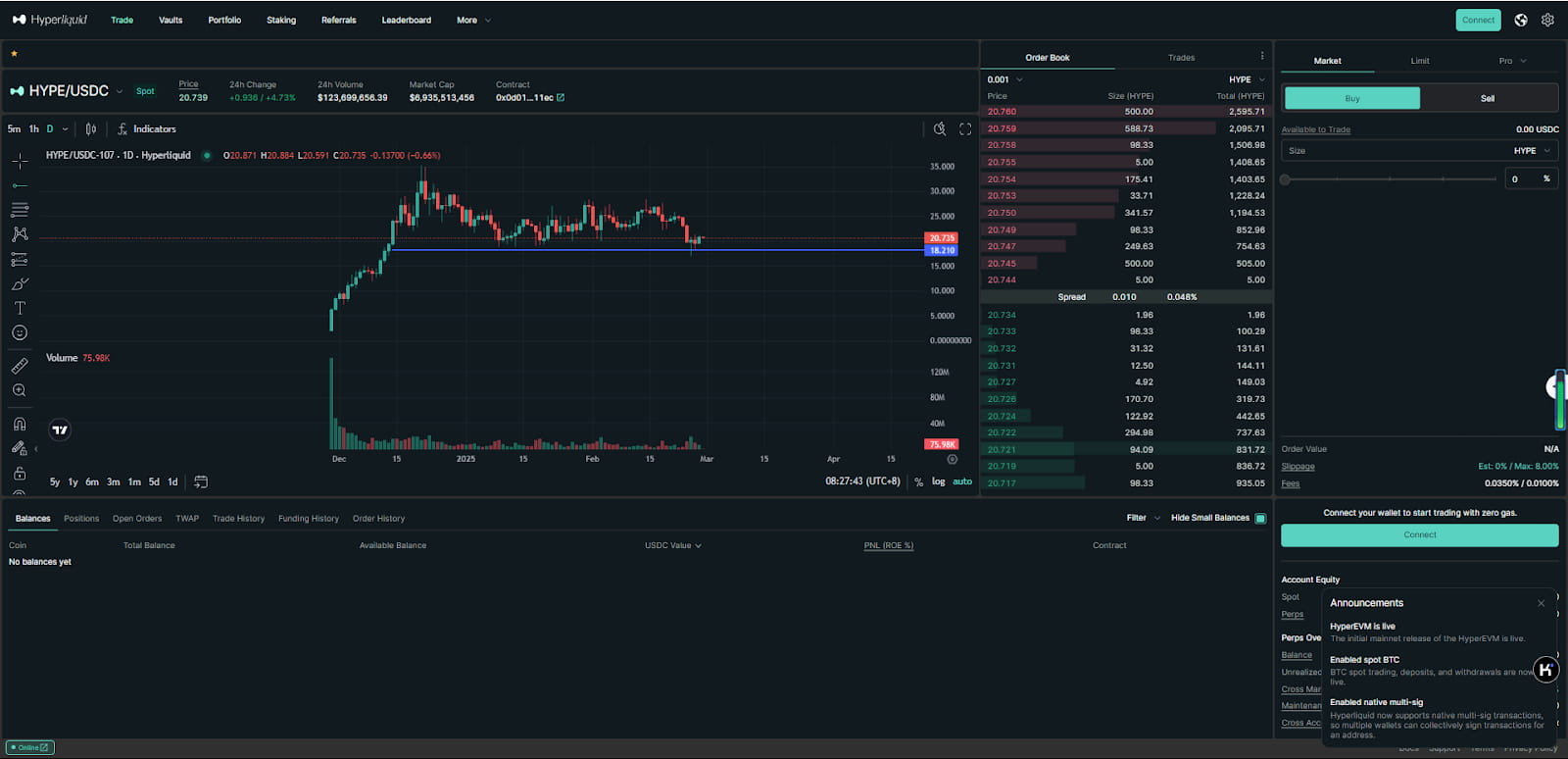The width and height of the screenshot is (1568, 759).
Task: Select the brush drawing tool
Action: click(20, 284)
